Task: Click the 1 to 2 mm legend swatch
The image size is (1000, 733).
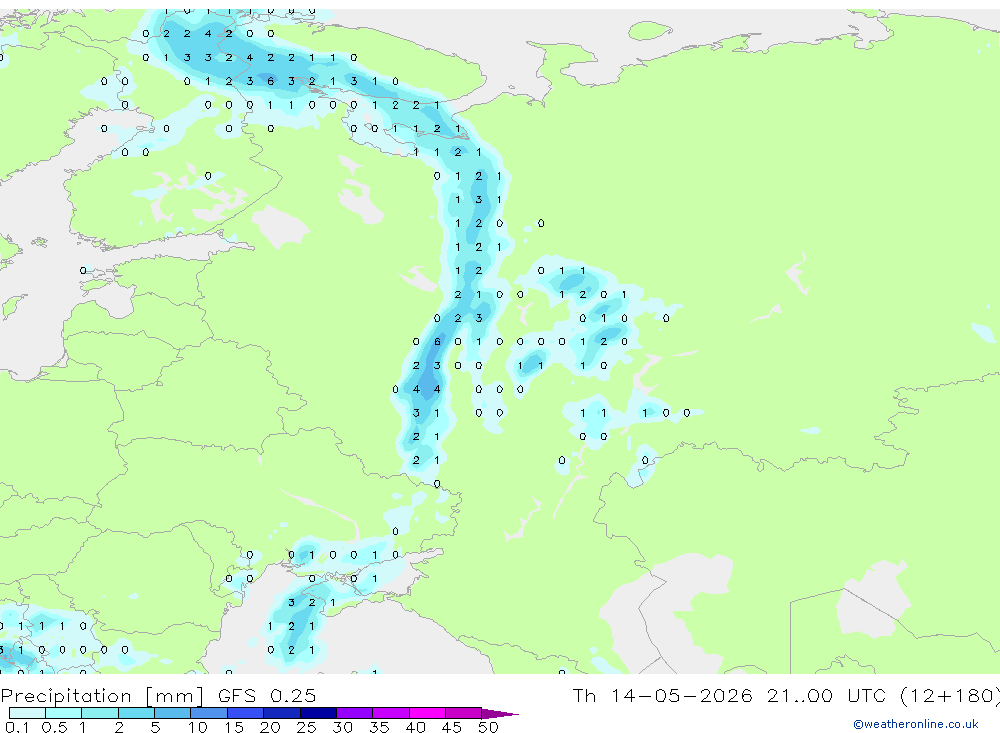Action: pyautogui.click(x=100, y=713)
